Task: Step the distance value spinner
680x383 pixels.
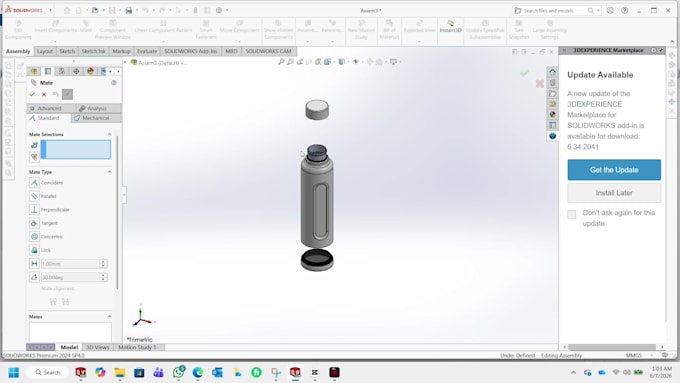Action: tap(103, 264)
